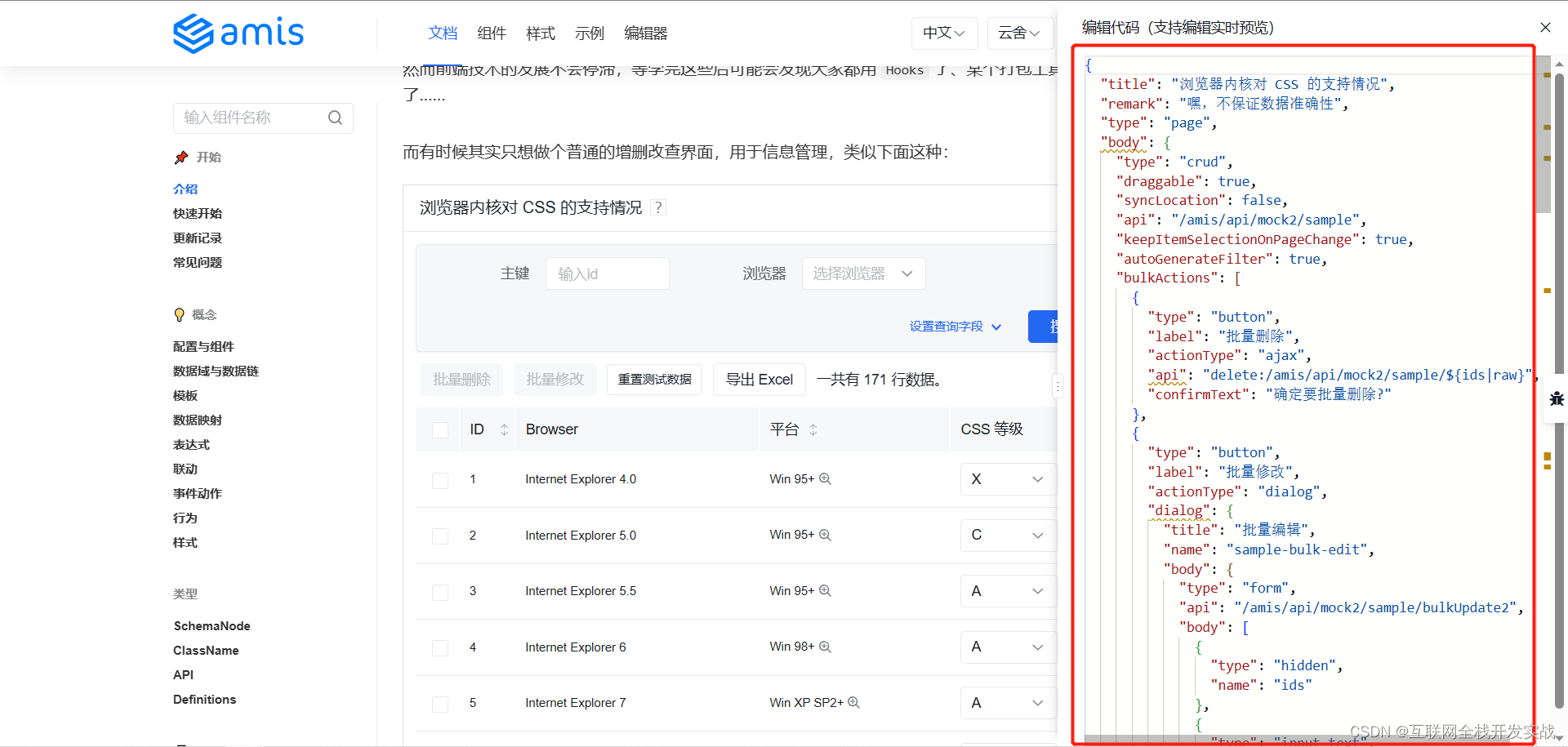Viewport: 1568px width, 747px height.
Task: Click the 批量删除 button
Action: [x=461, y=380]
